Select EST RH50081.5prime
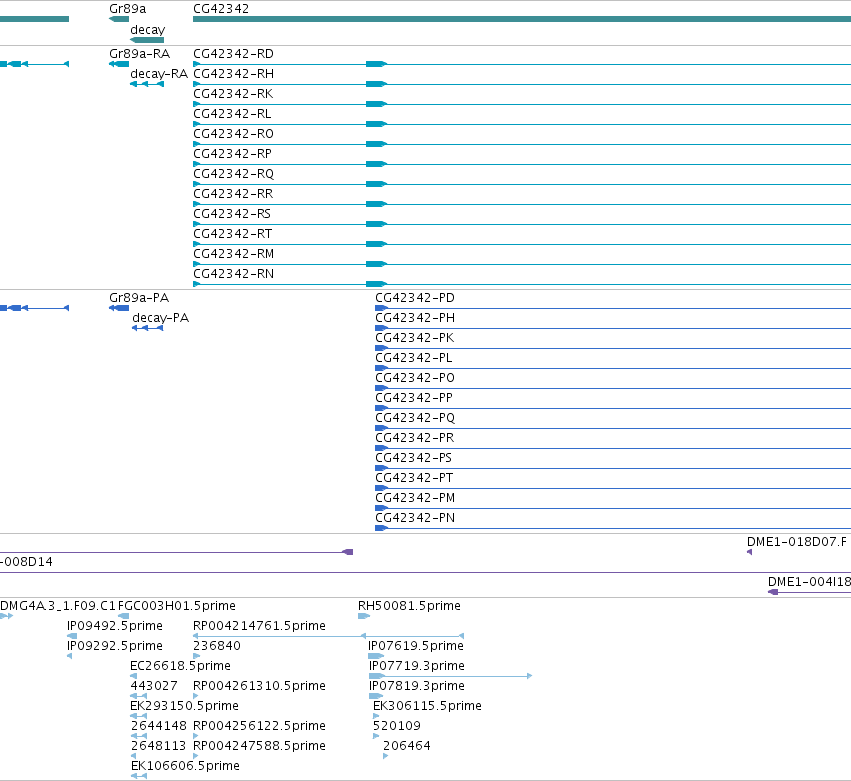Screen dimensions: 851x781 (409, 606)
